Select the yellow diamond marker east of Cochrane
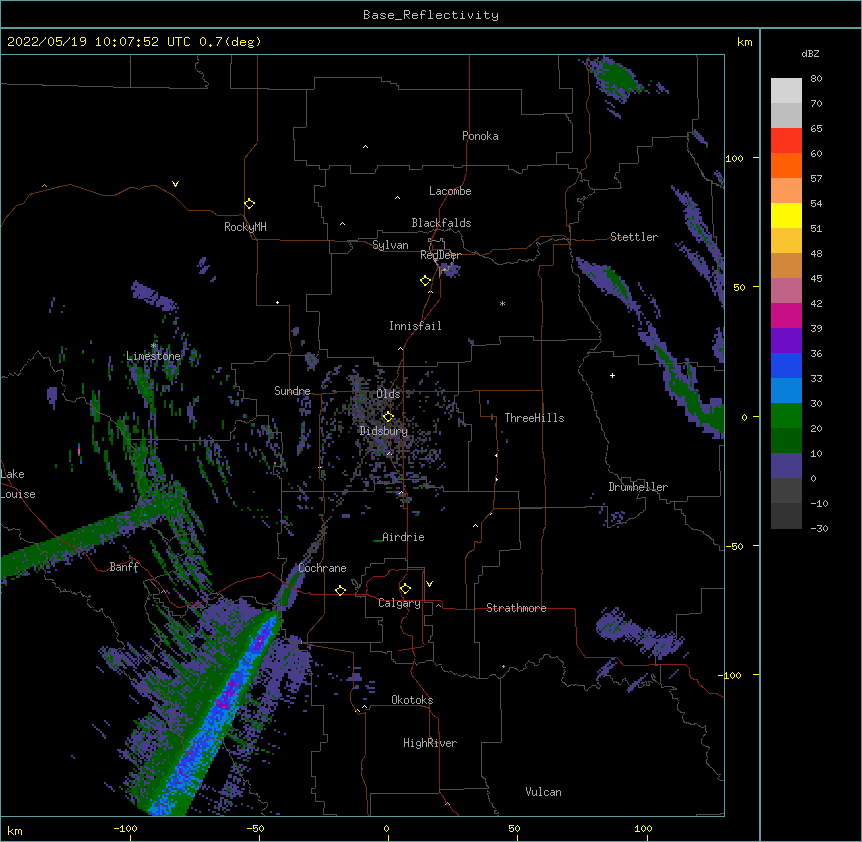This screenshot has width=862, height=842. (340, 590)
